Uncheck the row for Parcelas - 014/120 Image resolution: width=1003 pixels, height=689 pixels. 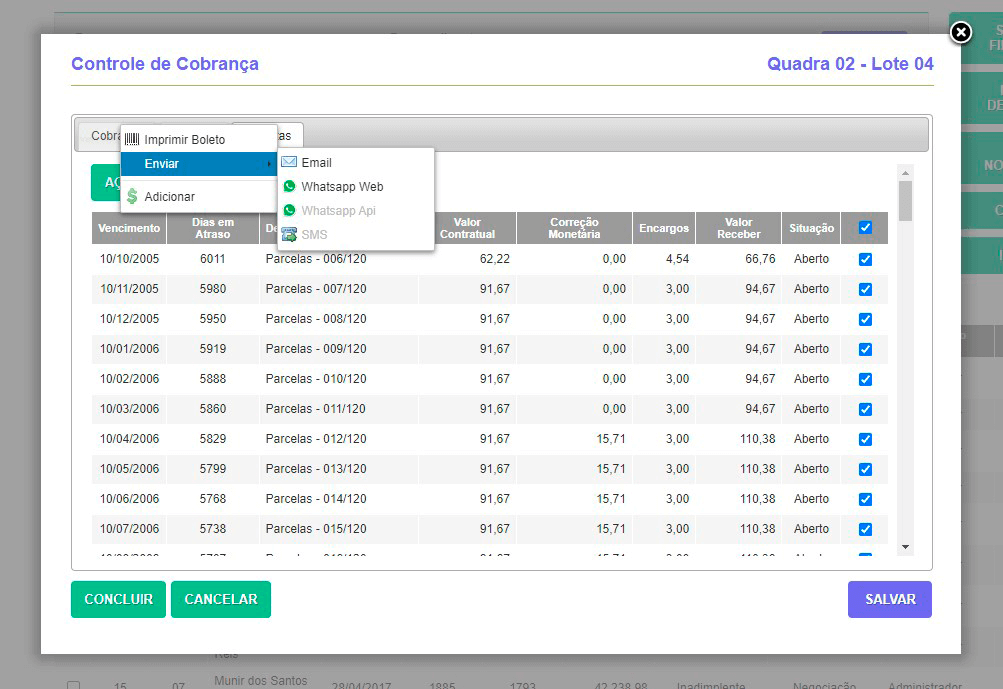point(865,499)
